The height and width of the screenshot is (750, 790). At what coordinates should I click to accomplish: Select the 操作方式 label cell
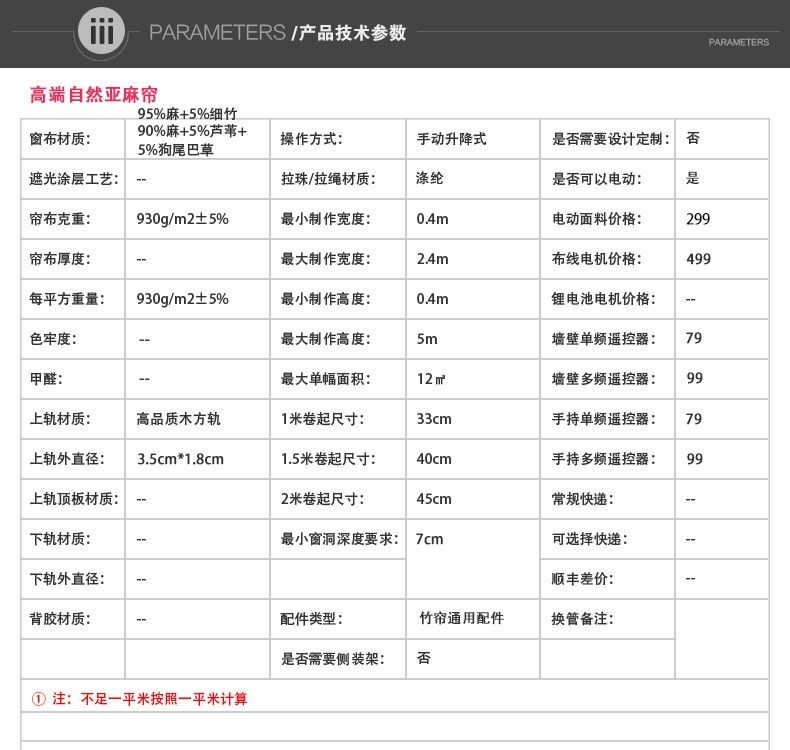pos(311,139)
